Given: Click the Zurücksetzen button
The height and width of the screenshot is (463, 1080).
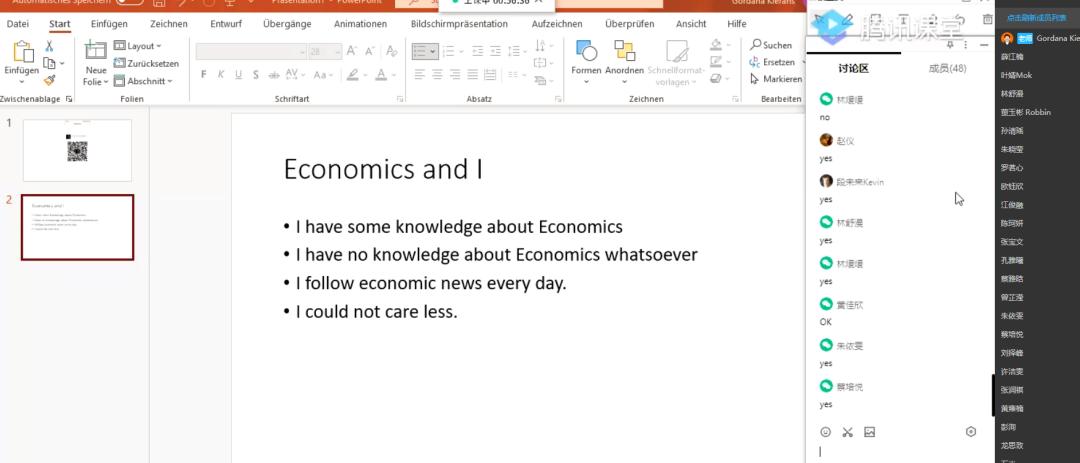Looking at the screenshot, I should coord(146,63).
